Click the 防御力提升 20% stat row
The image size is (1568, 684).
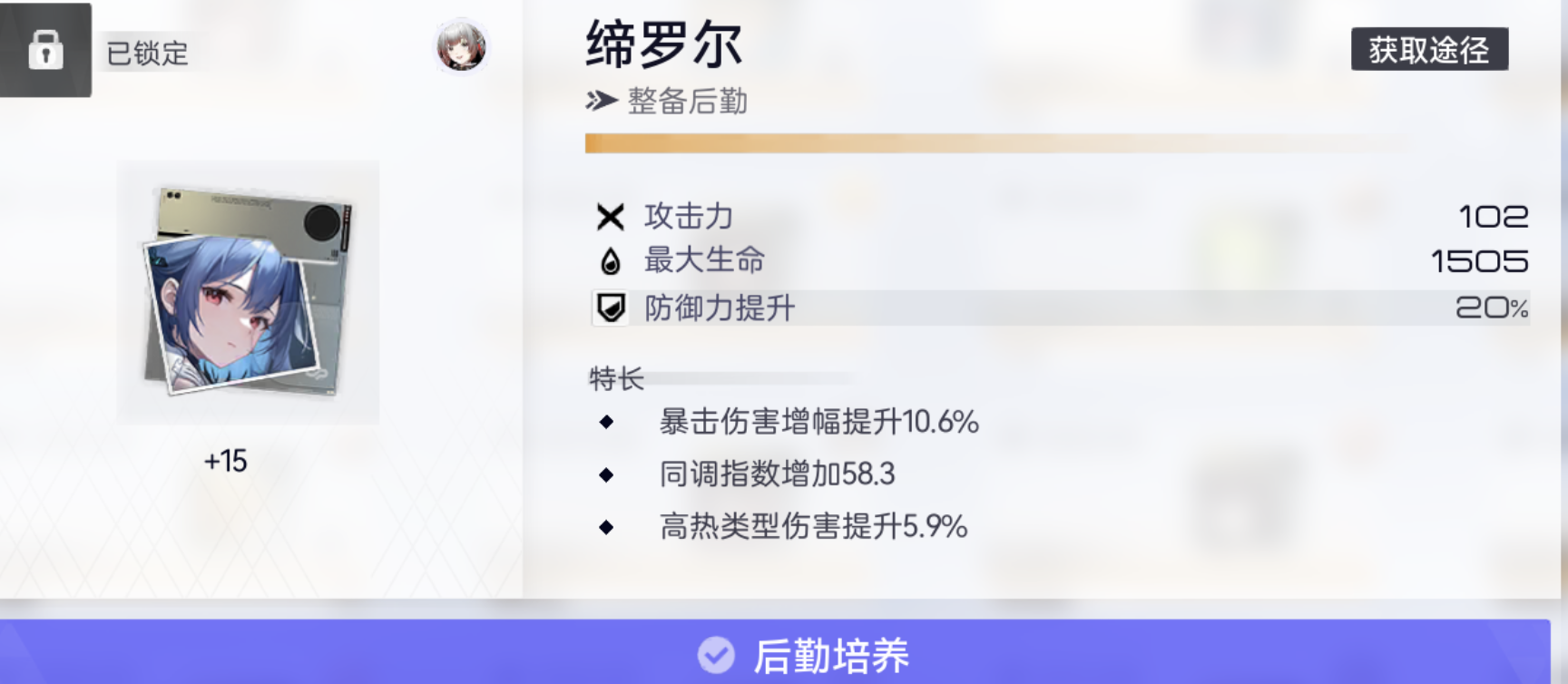1060,308
